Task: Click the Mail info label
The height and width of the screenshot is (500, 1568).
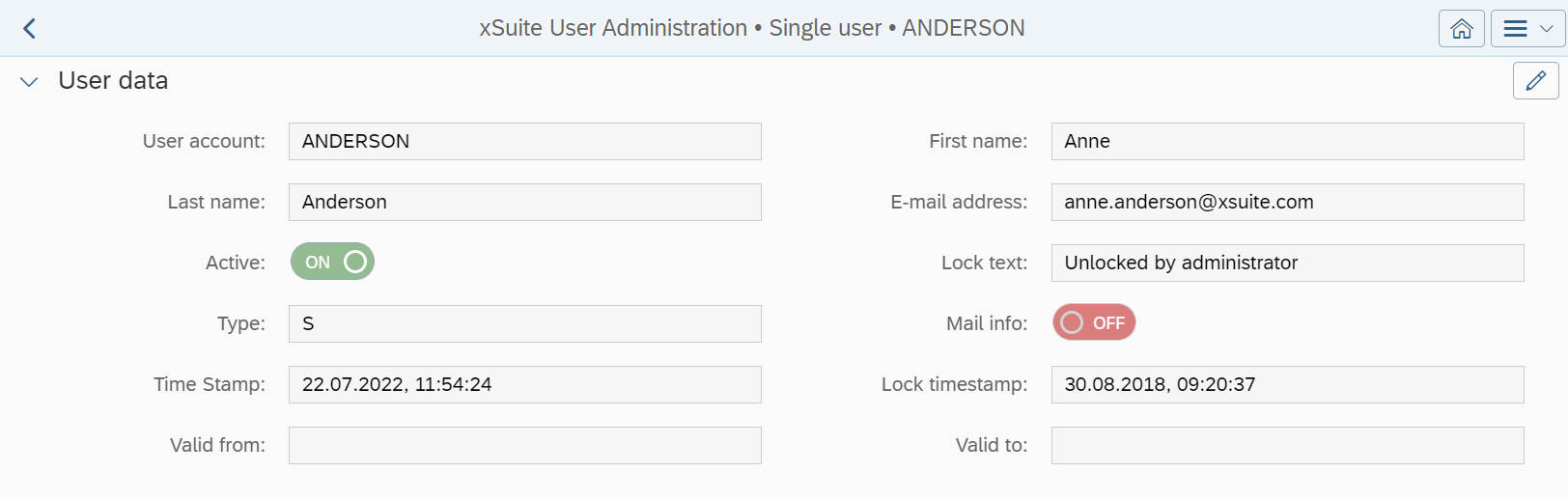Action: tap(986, 323)
